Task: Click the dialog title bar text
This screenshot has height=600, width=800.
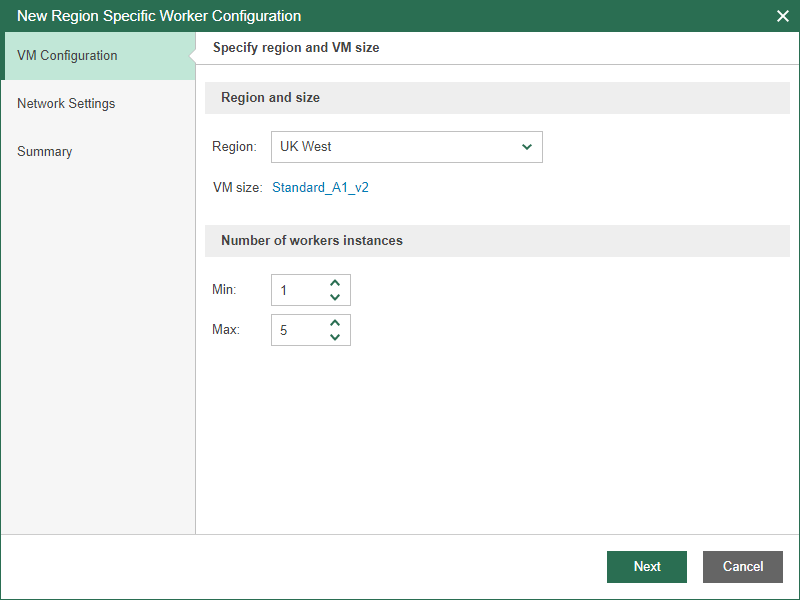Action: [x=159, y=16]
